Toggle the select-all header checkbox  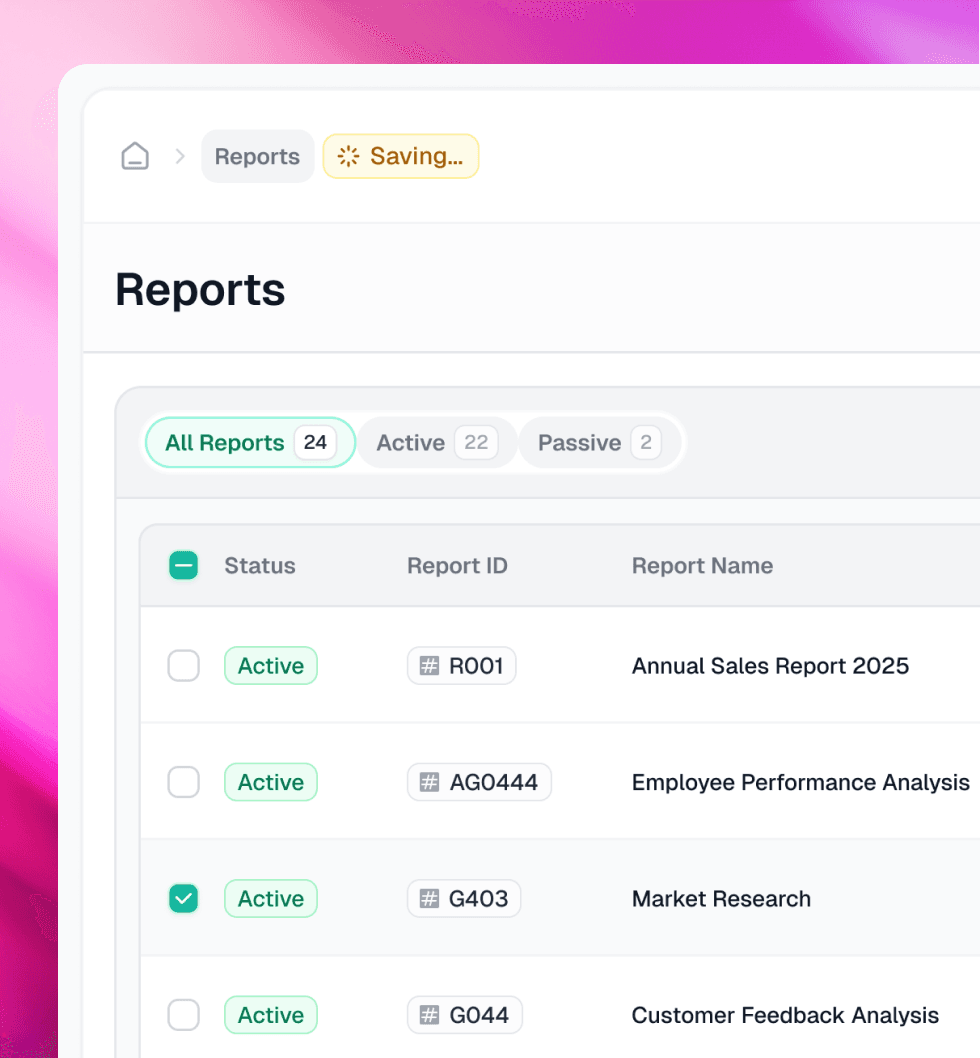click(x=183, y=566)
